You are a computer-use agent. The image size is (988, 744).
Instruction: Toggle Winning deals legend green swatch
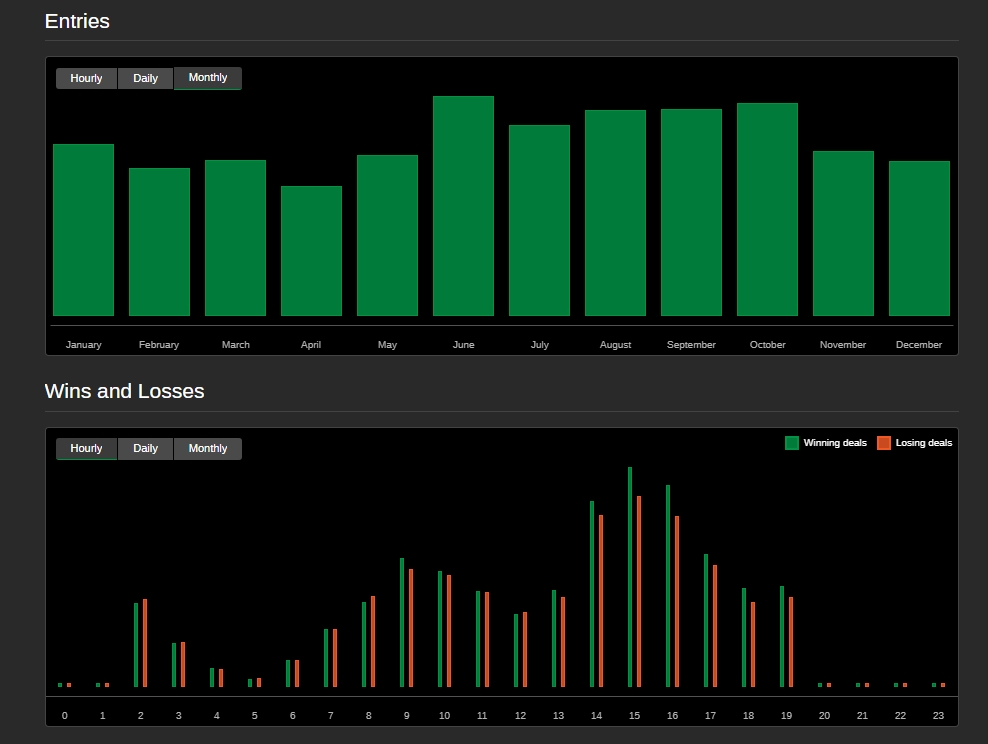(792, 443)
